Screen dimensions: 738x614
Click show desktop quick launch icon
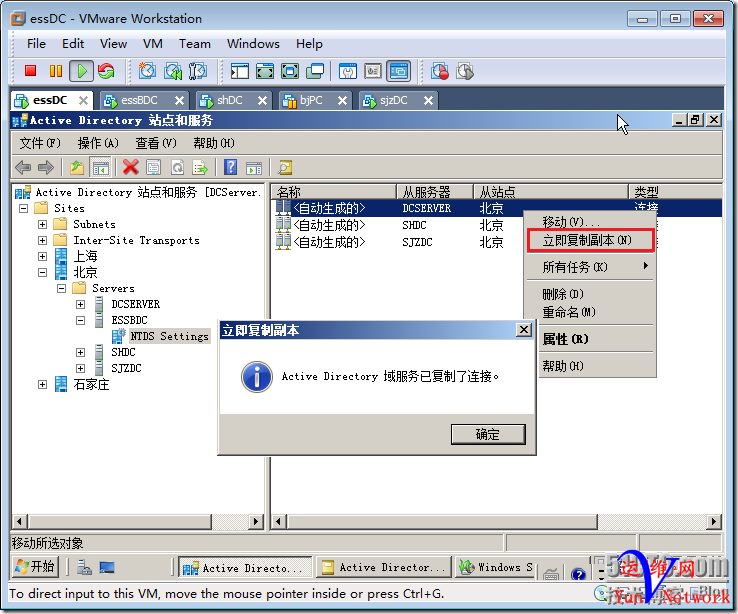(107, 567)
